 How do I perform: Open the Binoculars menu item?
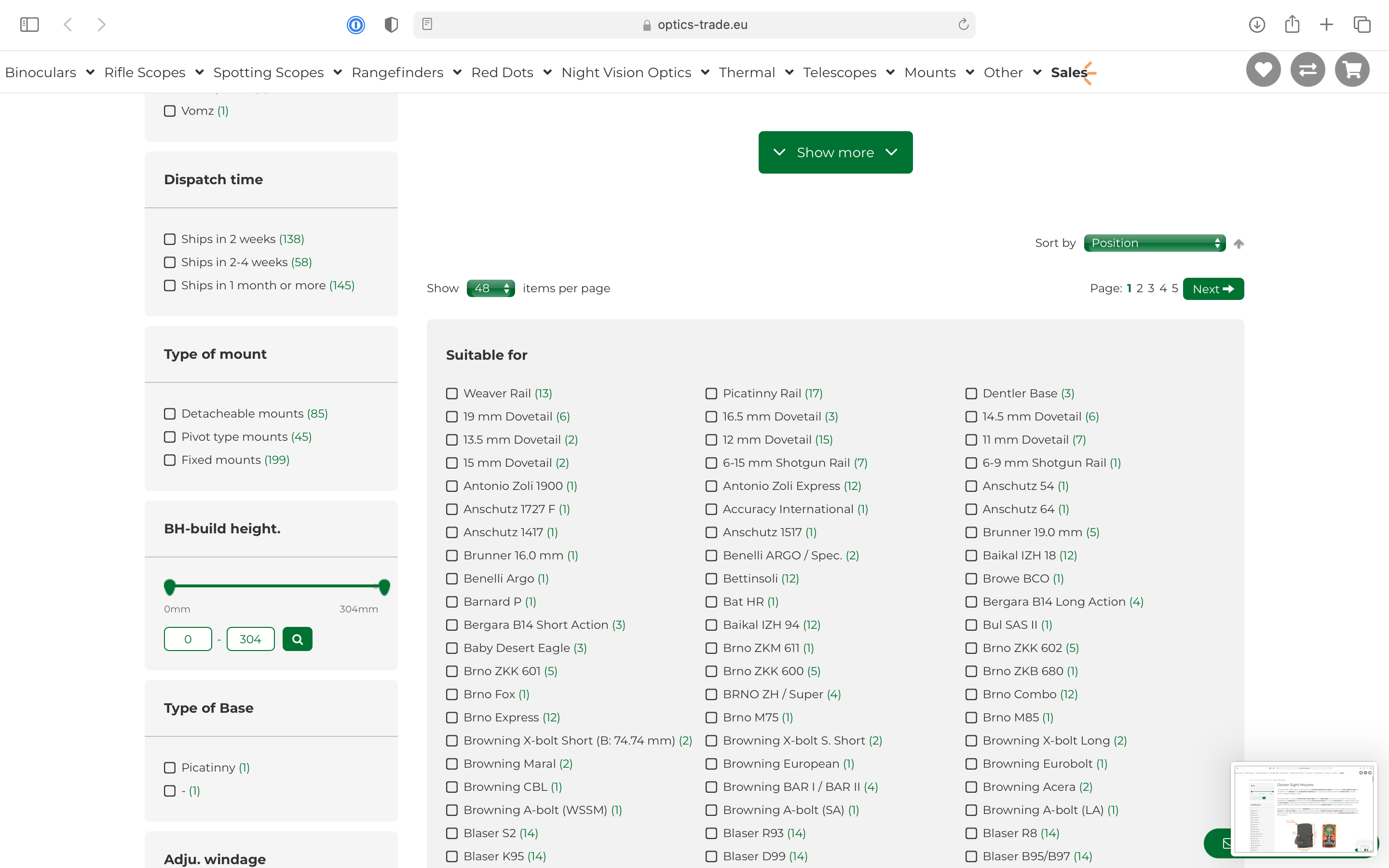click(x=41, y=72)
